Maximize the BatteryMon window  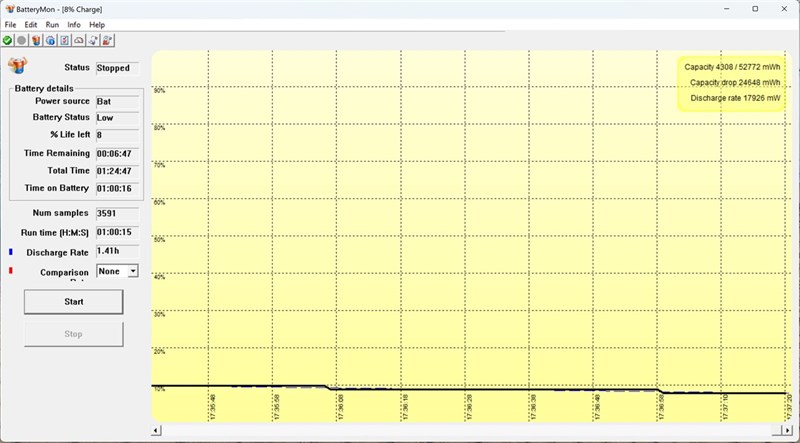click(x=755, y=9)
